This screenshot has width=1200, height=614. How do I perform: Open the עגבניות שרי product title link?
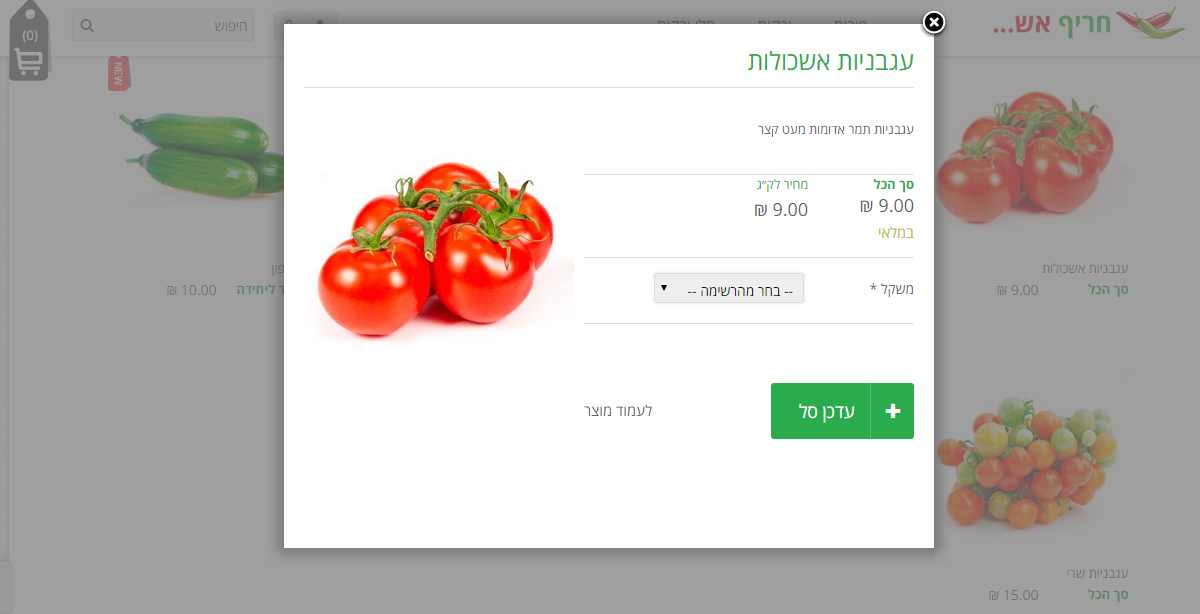click(x=1097, y=574)
